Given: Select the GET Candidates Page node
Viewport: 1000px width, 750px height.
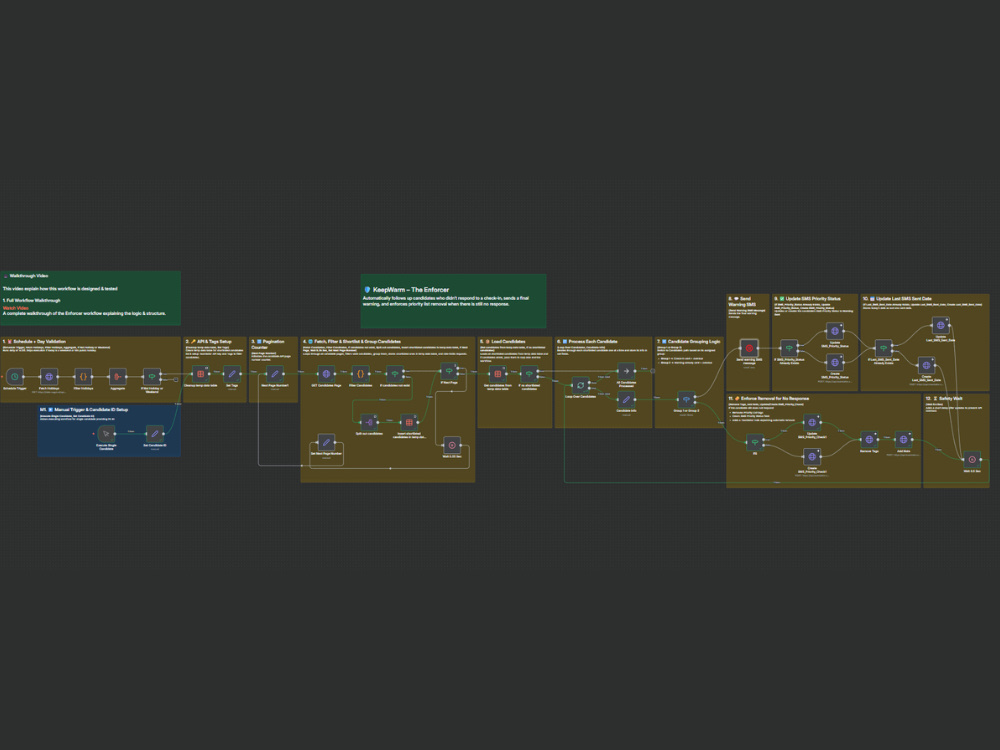Looking at the screenshot, I should pyautogui.click(x=327, y=374).
